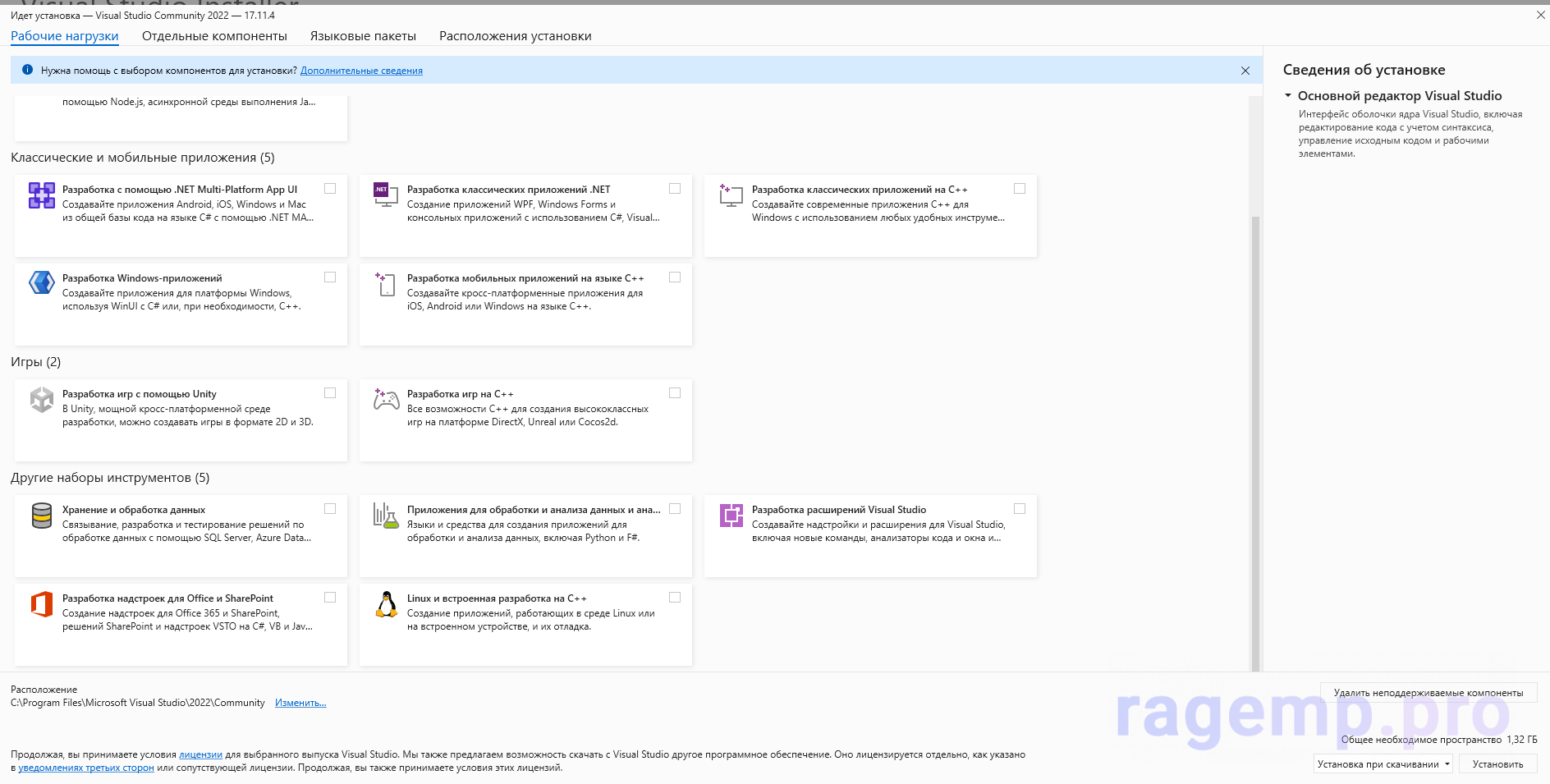The height and width of the screenshot is (784, 1550).
Task: Open Языковые пакеты tab
Action: click(363, 36)
